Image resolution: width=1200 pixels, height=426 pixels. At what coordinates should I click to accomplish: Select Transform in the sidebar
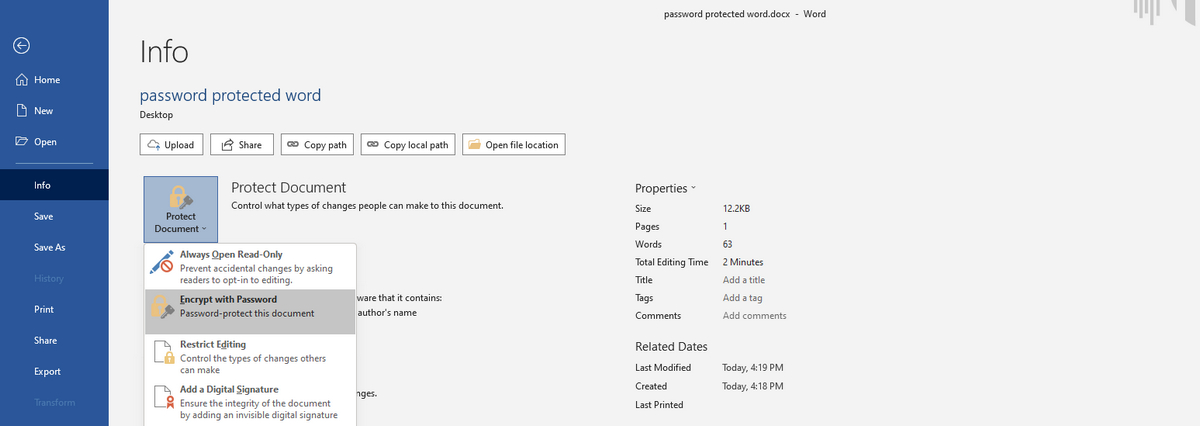[54, 402]
